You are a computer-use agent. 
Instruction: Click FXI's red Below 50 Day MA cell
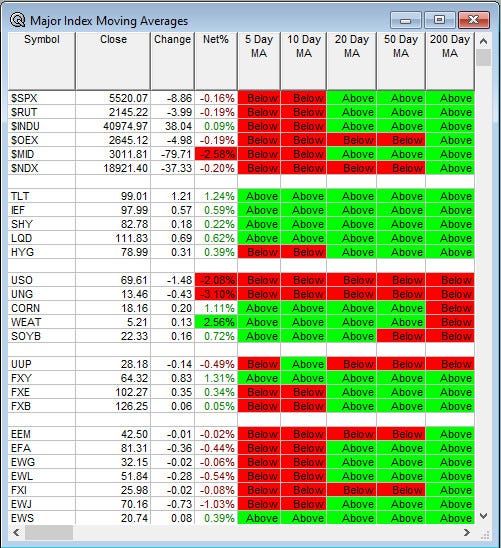tap(401, 490)
